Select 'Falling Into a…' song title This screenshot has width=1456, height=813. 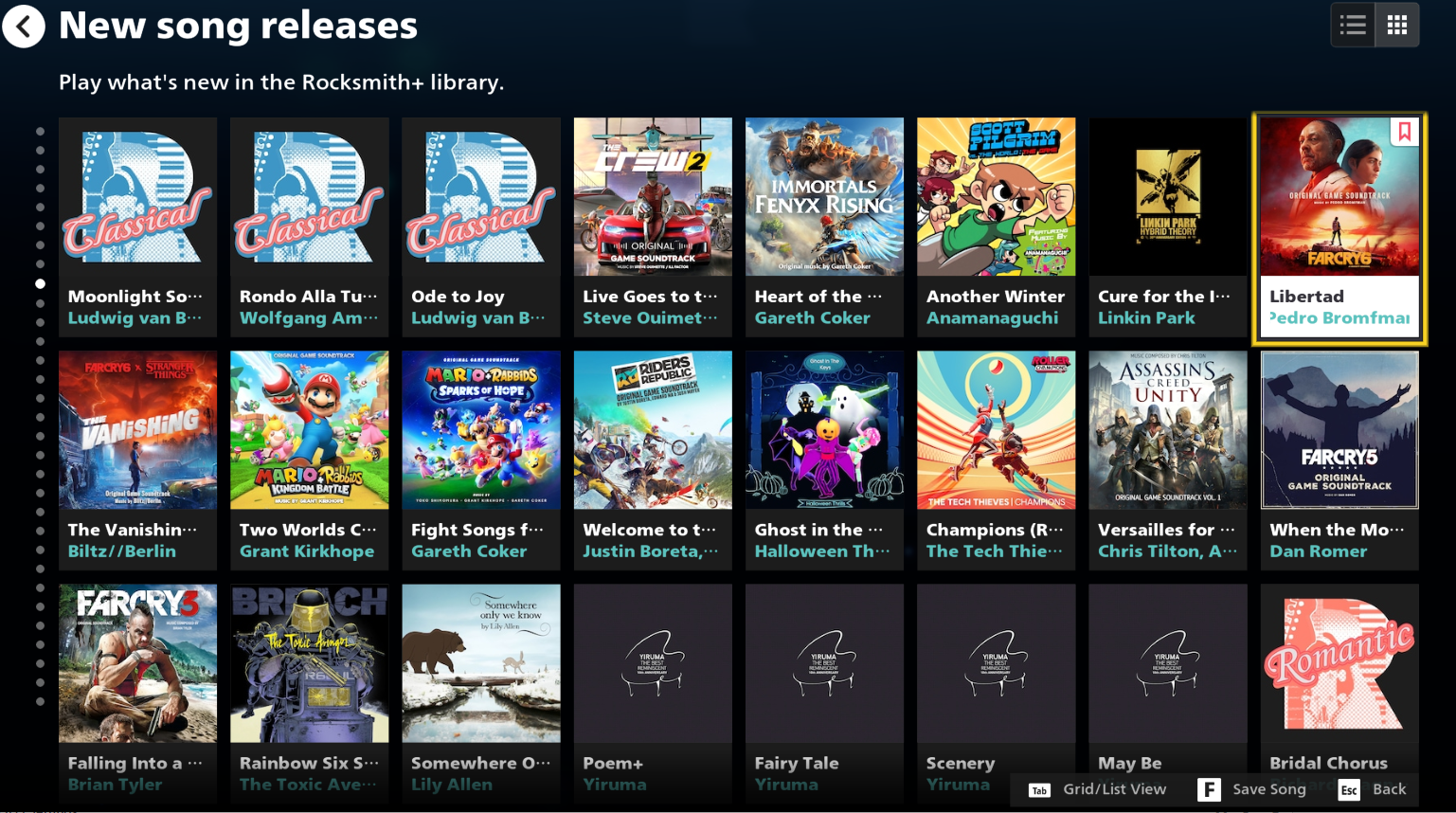[135, 763]
